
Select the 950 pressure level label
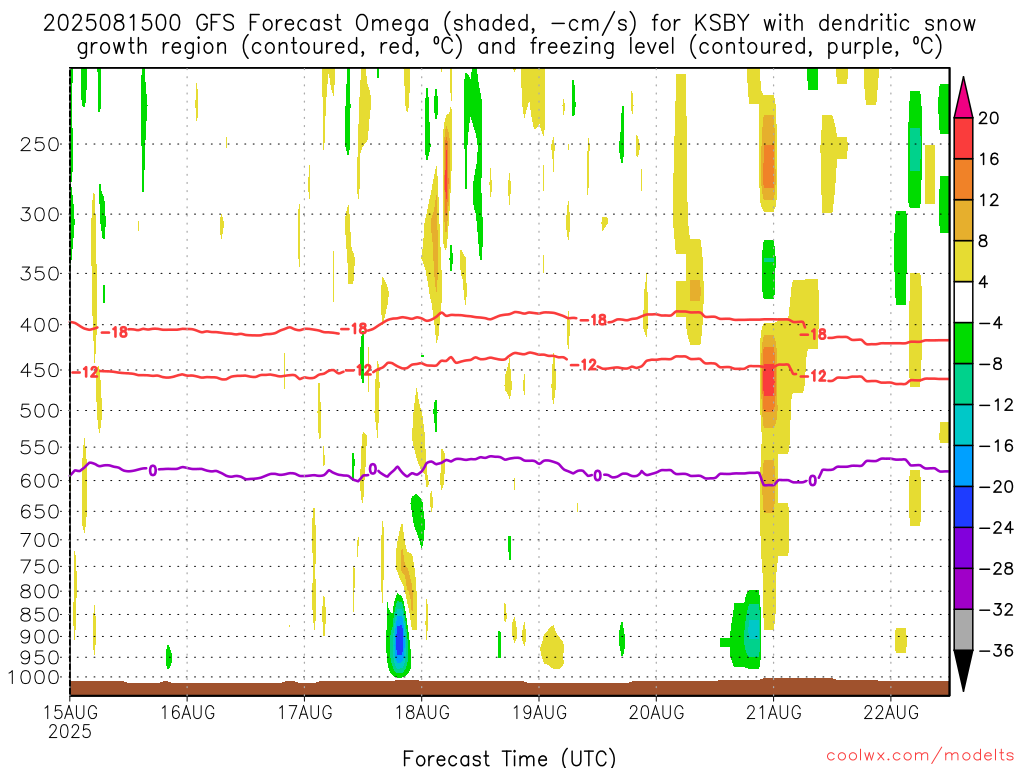pos(40,658)
